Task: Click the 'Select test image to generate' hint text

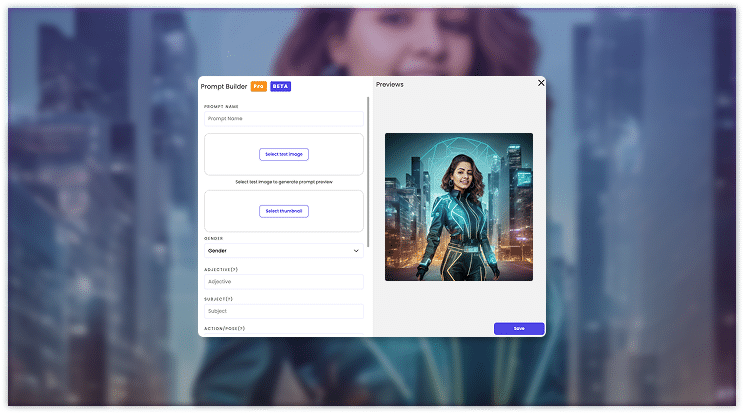Action: point(284,182)
